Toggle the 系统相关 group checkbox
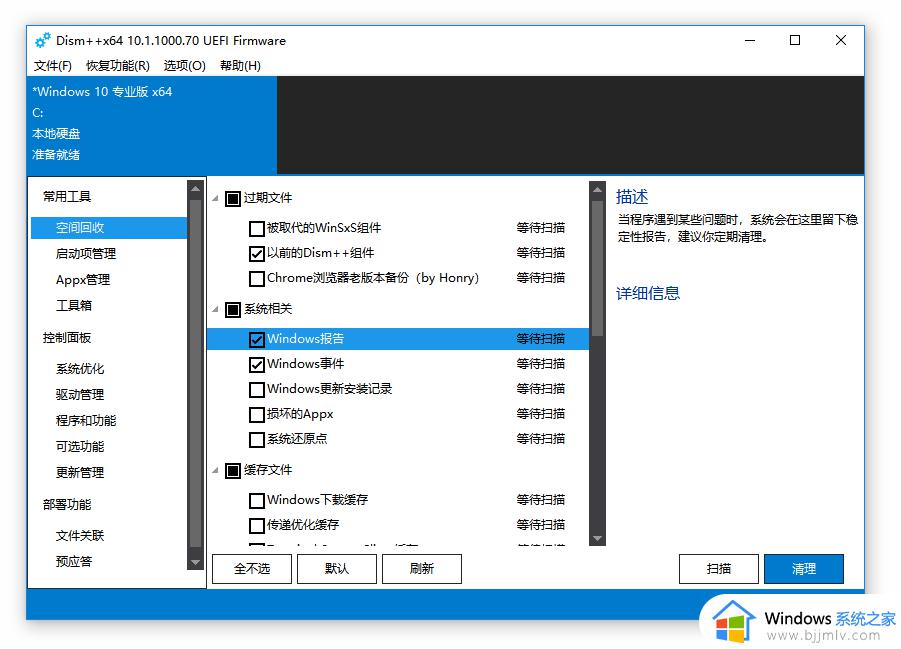This screenshot has width=901, height=649. 233,310
